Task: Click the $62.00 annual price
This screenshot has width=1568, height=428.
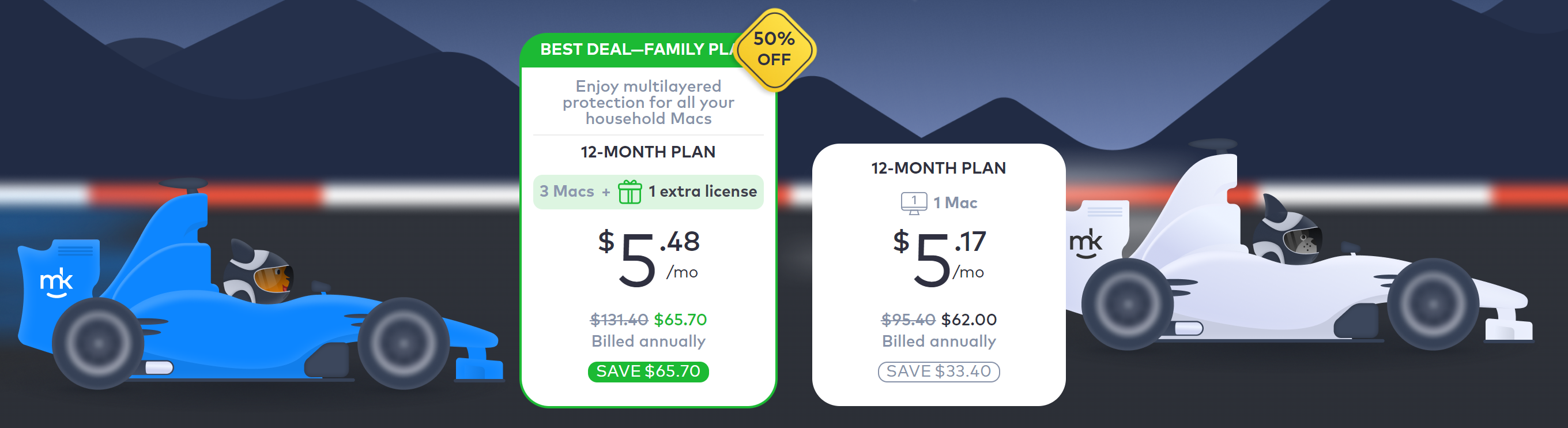Action: [x=968, y=320]
